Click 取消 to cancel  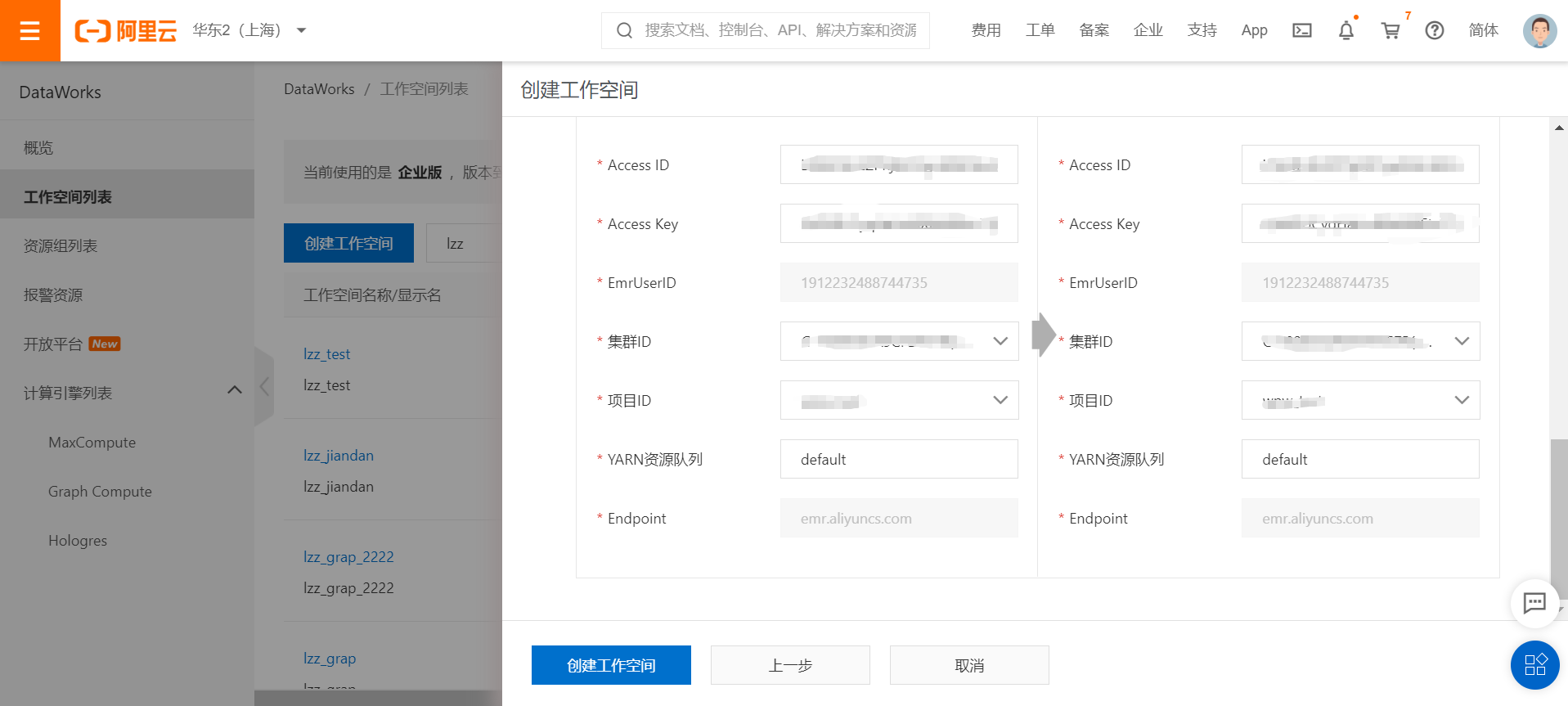[969, 665]
